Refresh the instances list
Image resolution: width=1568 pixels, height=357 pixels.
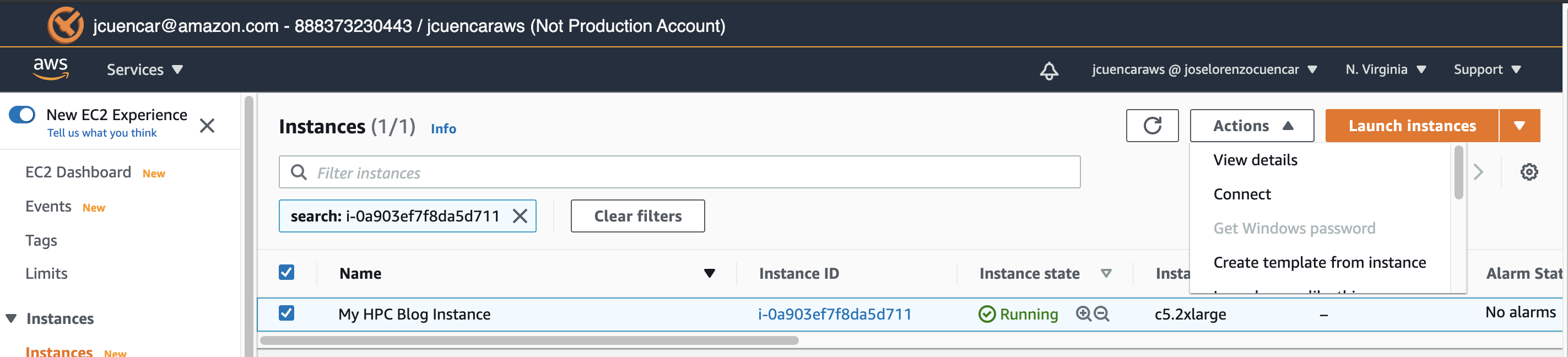[x=1151, y=126]
